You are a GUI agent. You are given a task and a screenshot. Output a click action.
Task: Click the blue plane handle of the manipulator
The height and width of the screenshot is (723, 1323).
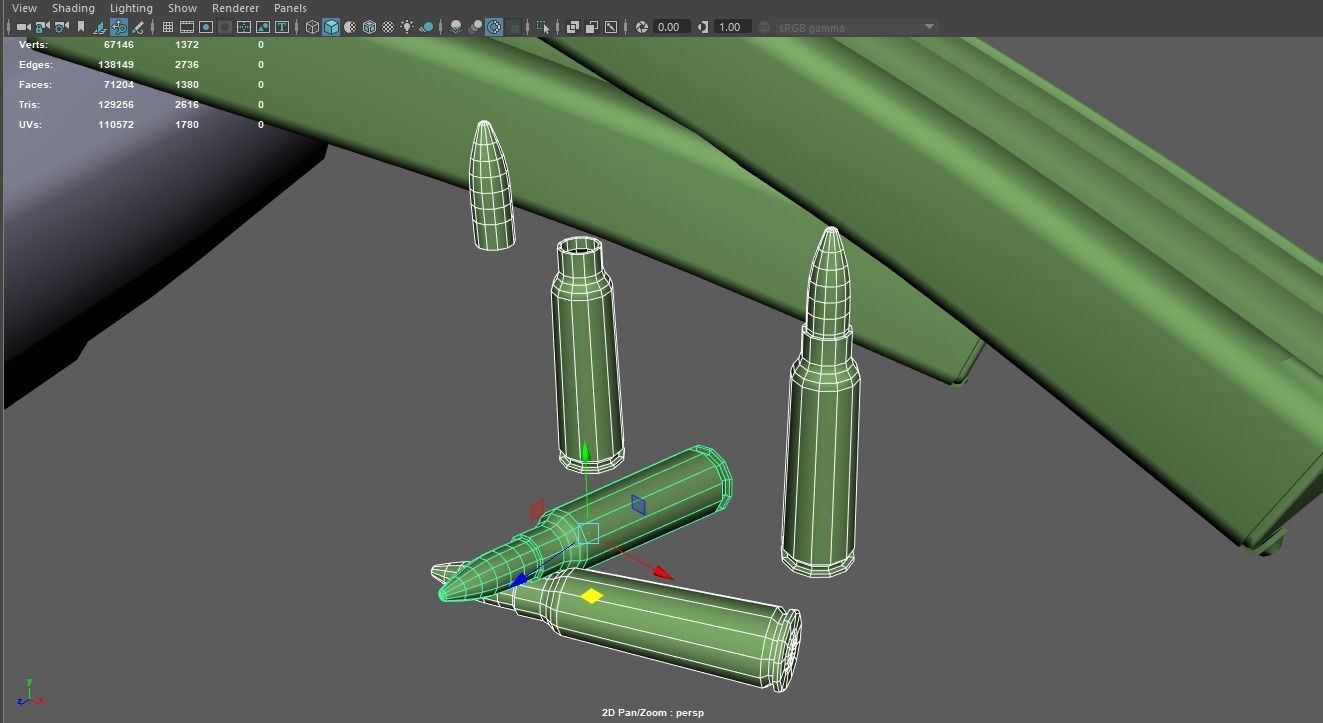[x=638, y=505]
